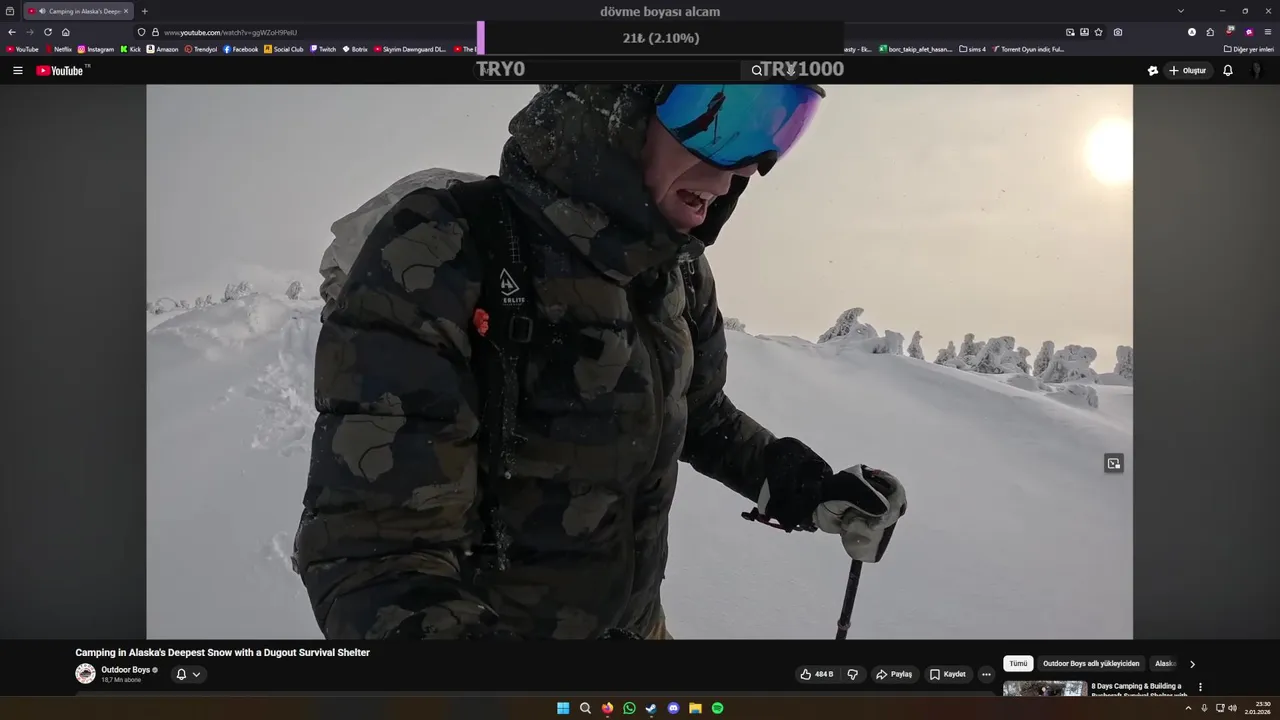
Task: Click the Kaydet save button
Action: coord(947,674)
